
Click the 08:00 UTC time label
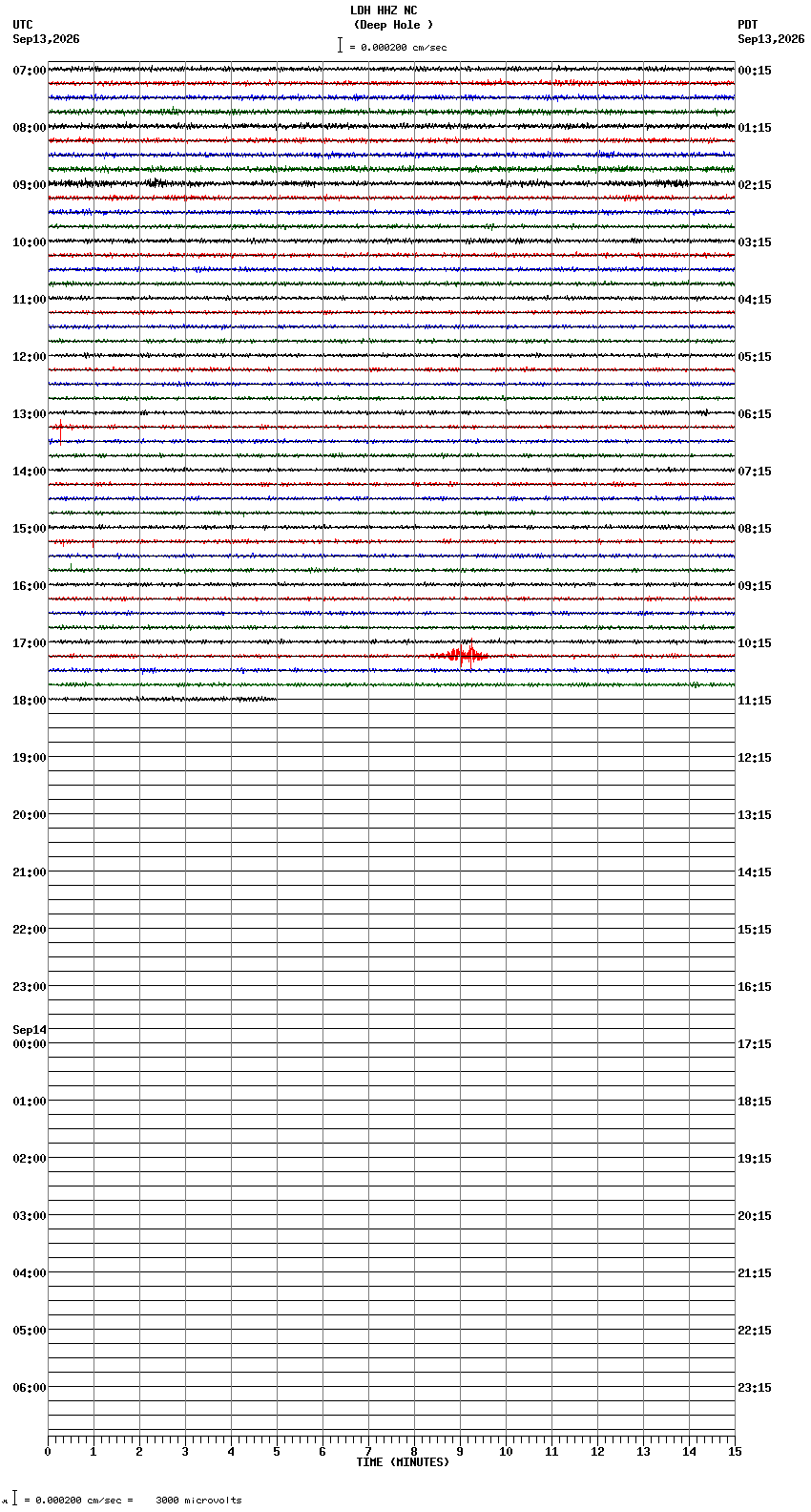30,127
